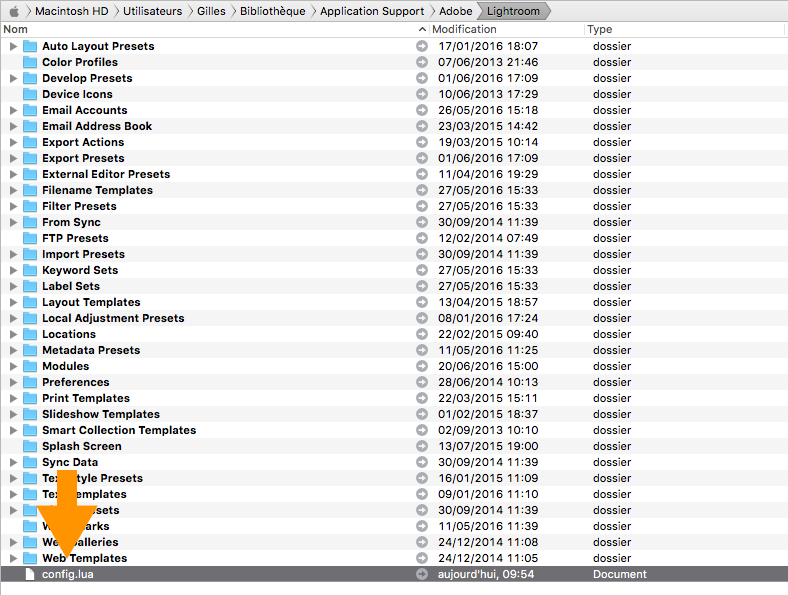Viewport: 788px width, 595px height.
Task: Expand the Smart Collection Templates folder
Action: click(13, 430)
